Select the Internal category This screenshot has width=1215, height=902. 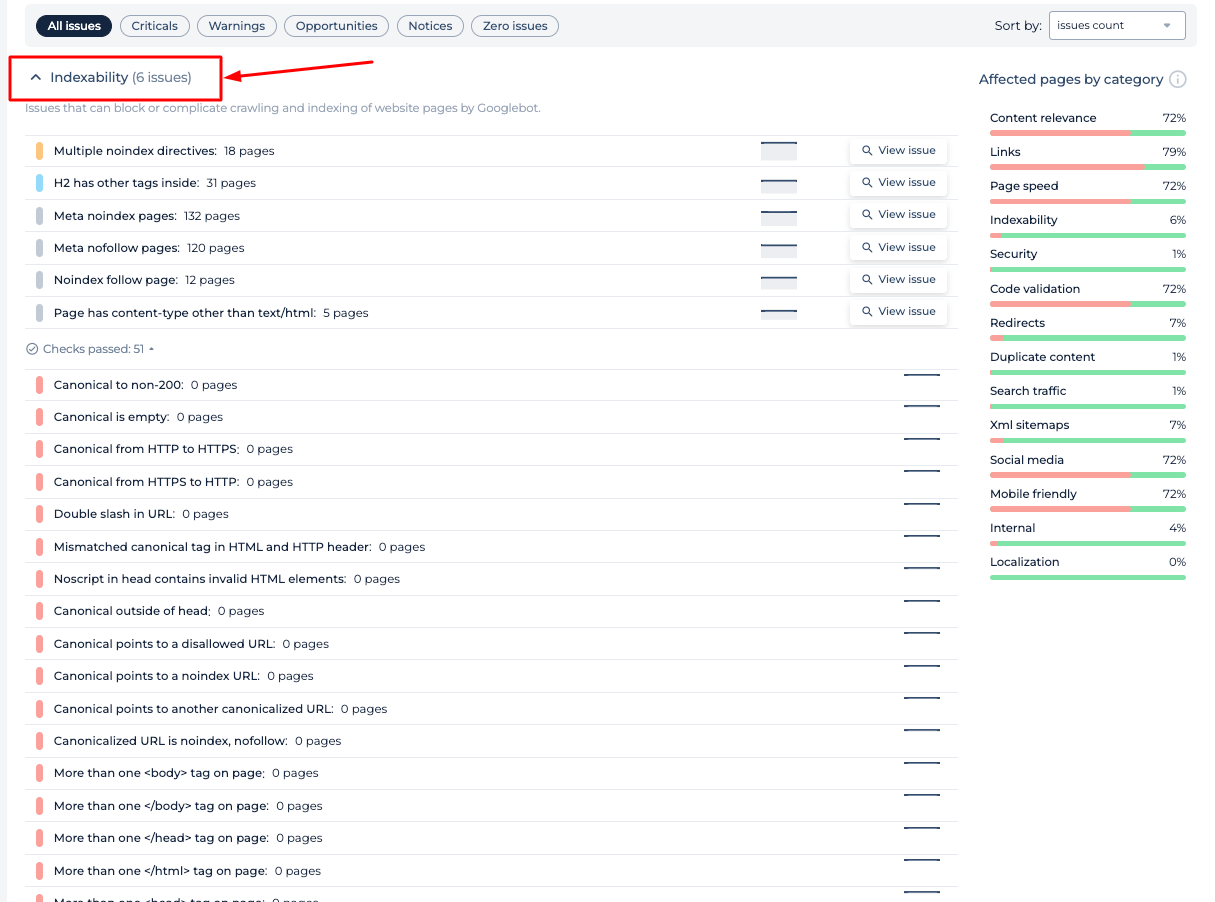point(1088,532)
